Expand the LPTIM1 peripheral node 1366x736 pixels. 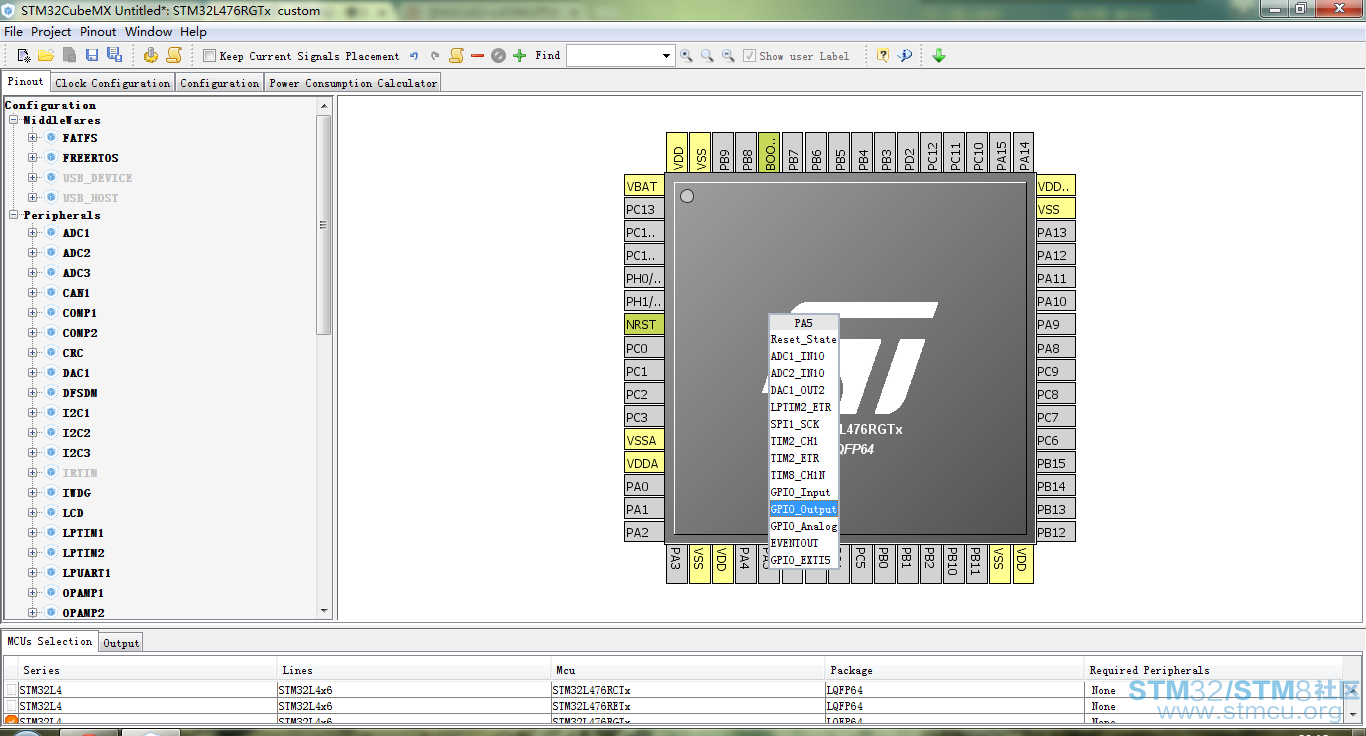click(33, 533)
